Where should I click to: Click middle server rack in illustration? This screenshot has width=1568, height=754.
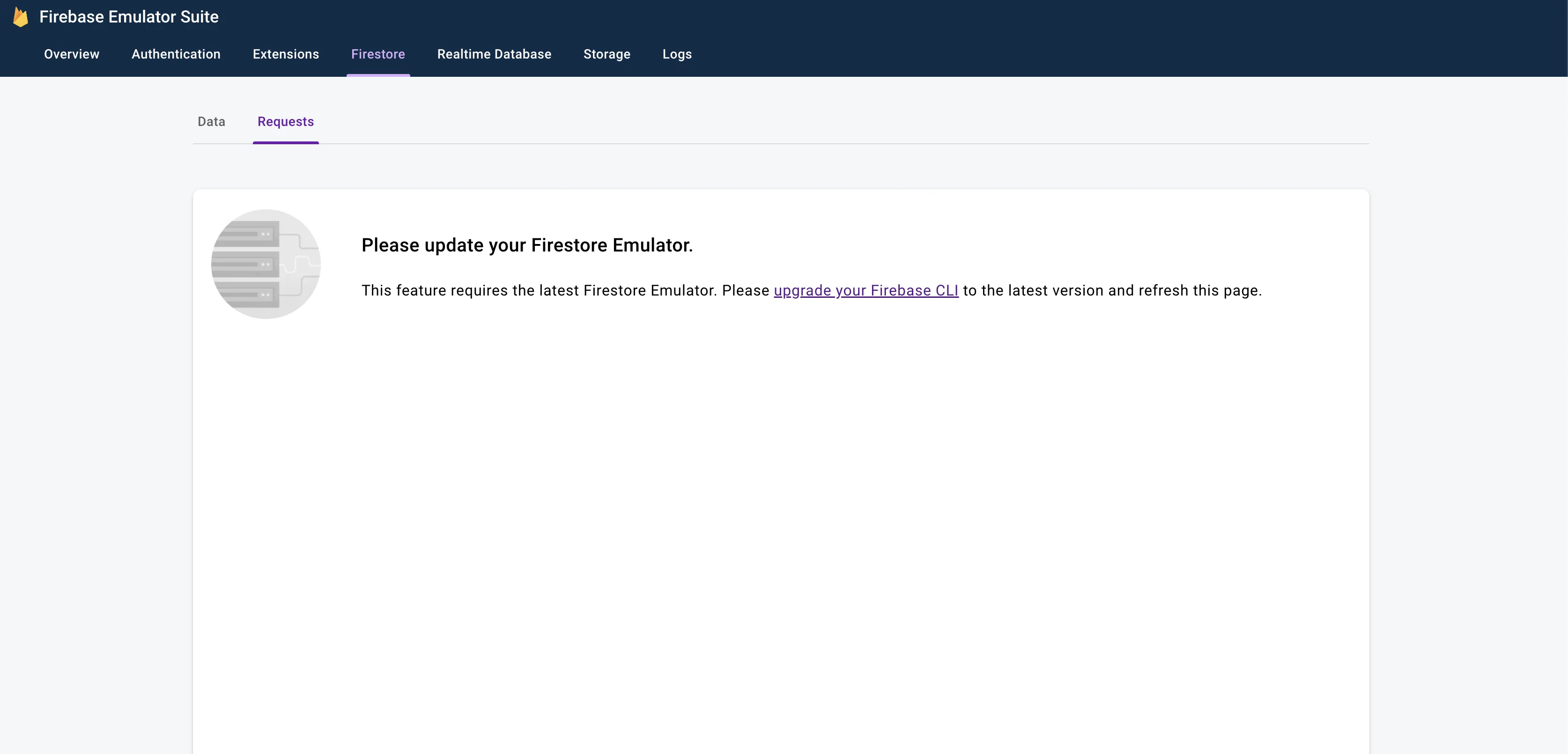pyautogui.click(x=246, y=265)
